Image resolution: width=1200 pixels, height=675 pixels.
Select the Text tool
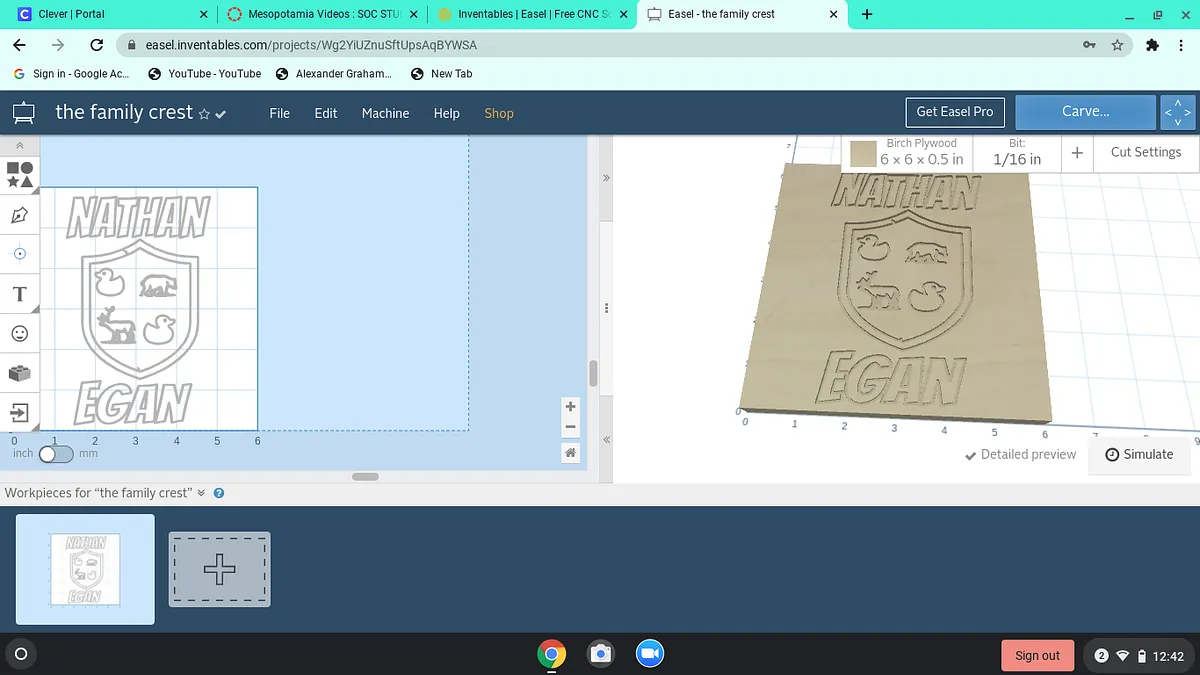coord(20,294)
